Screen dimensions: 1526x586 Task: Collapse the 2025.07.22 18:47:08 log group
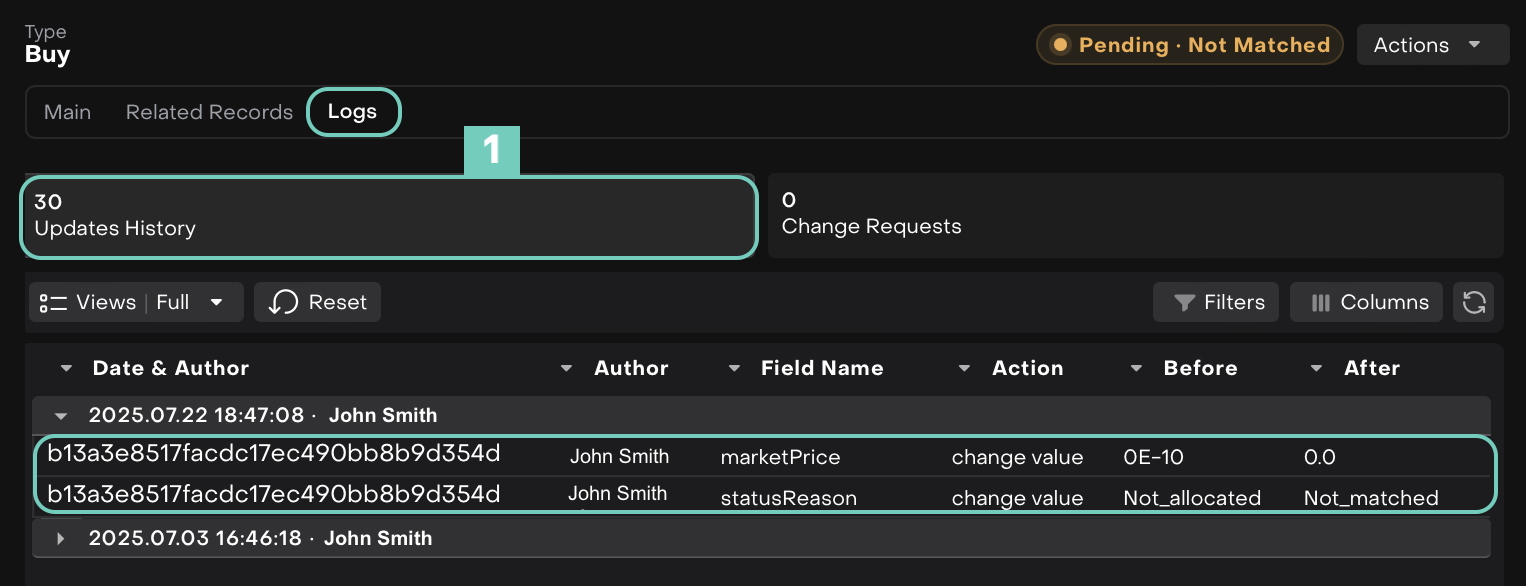[x=61, y=415]
